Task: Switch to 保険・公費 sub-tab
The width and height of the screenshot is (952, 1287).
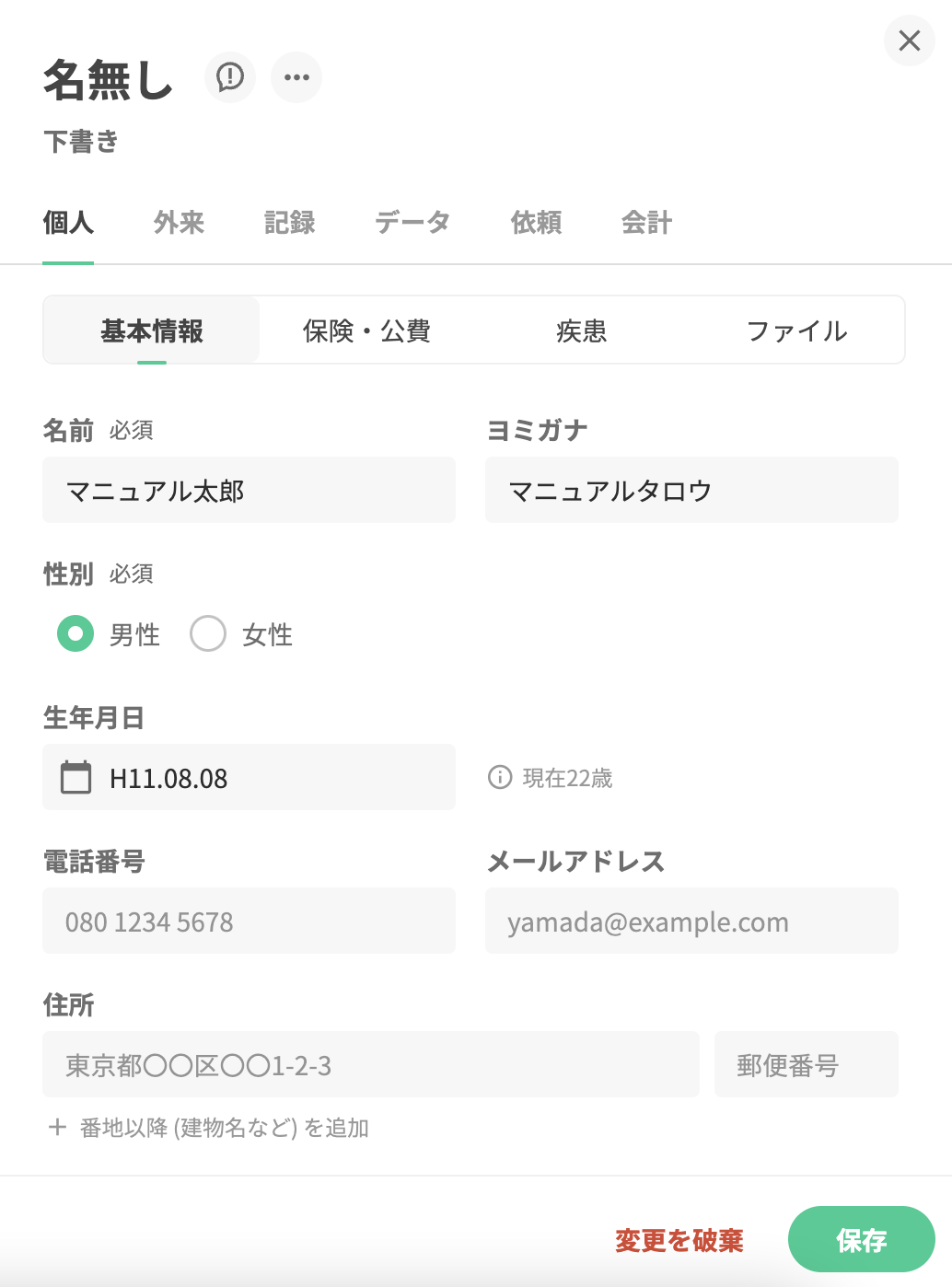Action: [366, 330]
